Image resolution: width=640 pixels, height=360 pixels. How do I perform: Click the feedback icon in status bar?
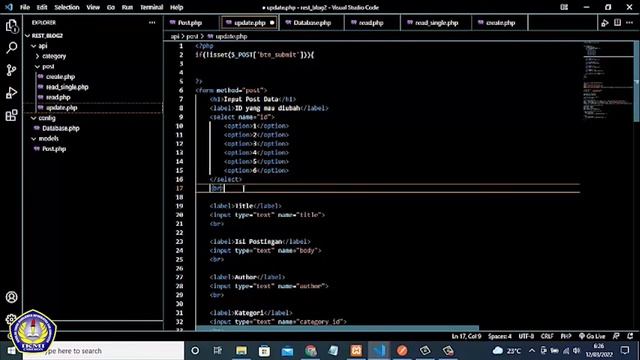pyautogui.click(x=616, y=336)
